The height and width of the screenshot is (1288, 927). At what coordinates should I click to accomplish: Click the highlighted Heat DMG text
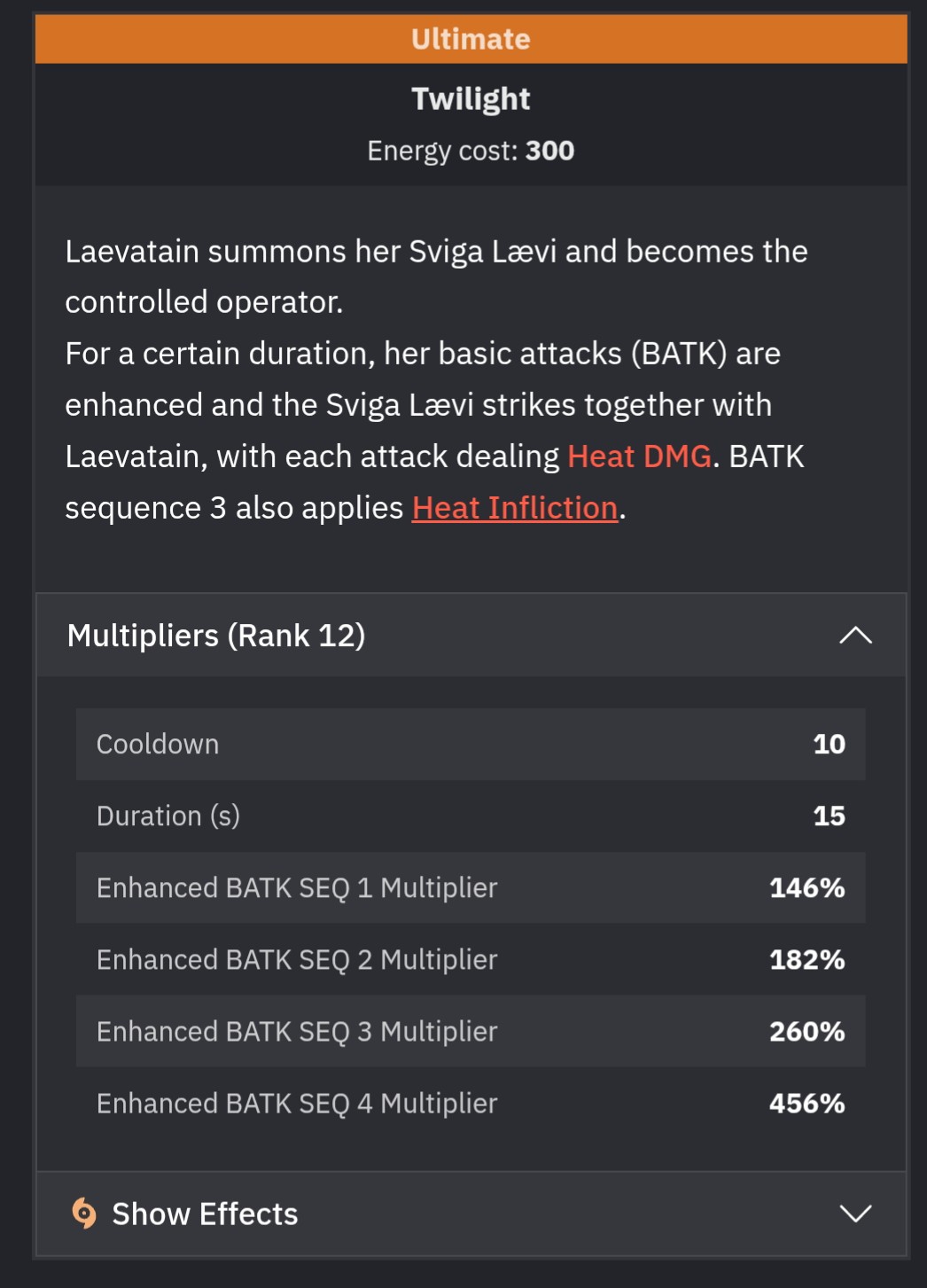click(x=639, y=457)
